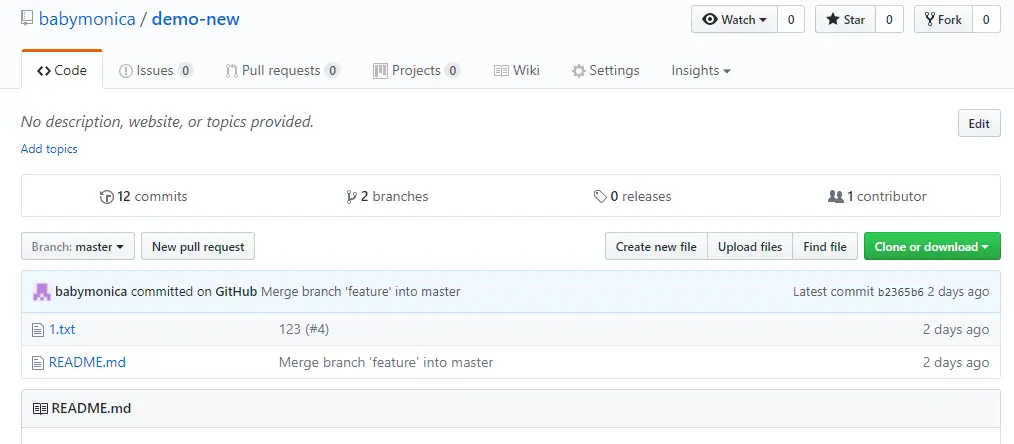
Task: Open the 1.txt file
Action: click(x=62, y=330)
